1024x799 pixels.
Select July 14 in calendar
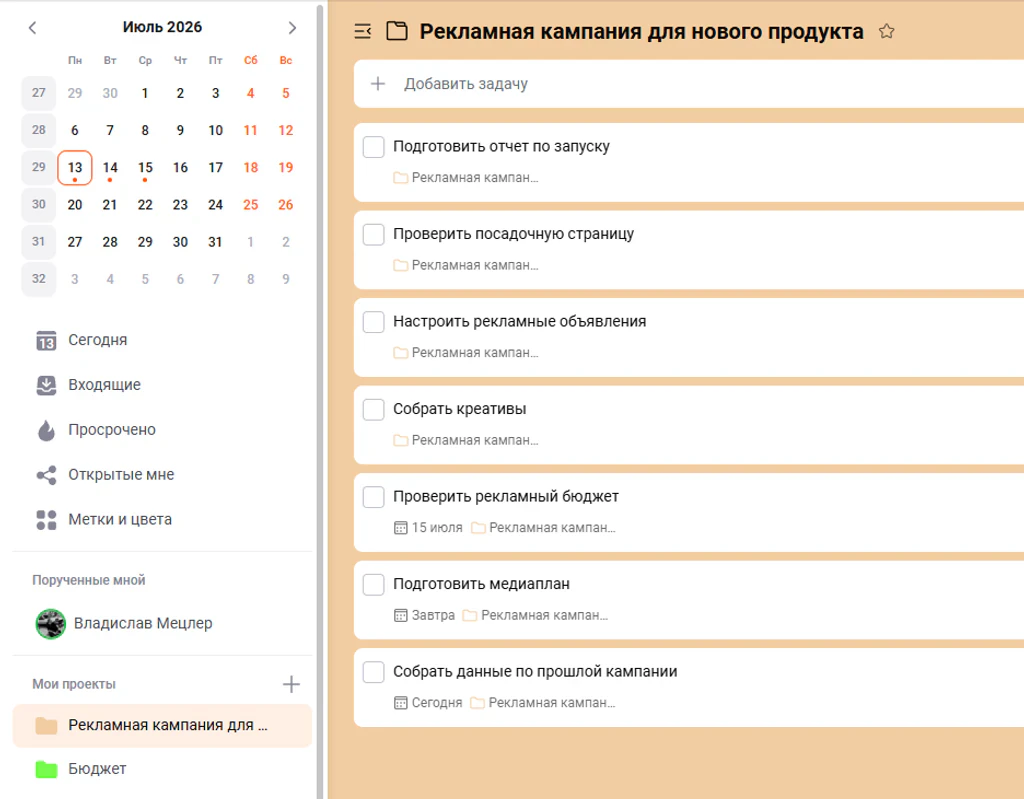110,168
